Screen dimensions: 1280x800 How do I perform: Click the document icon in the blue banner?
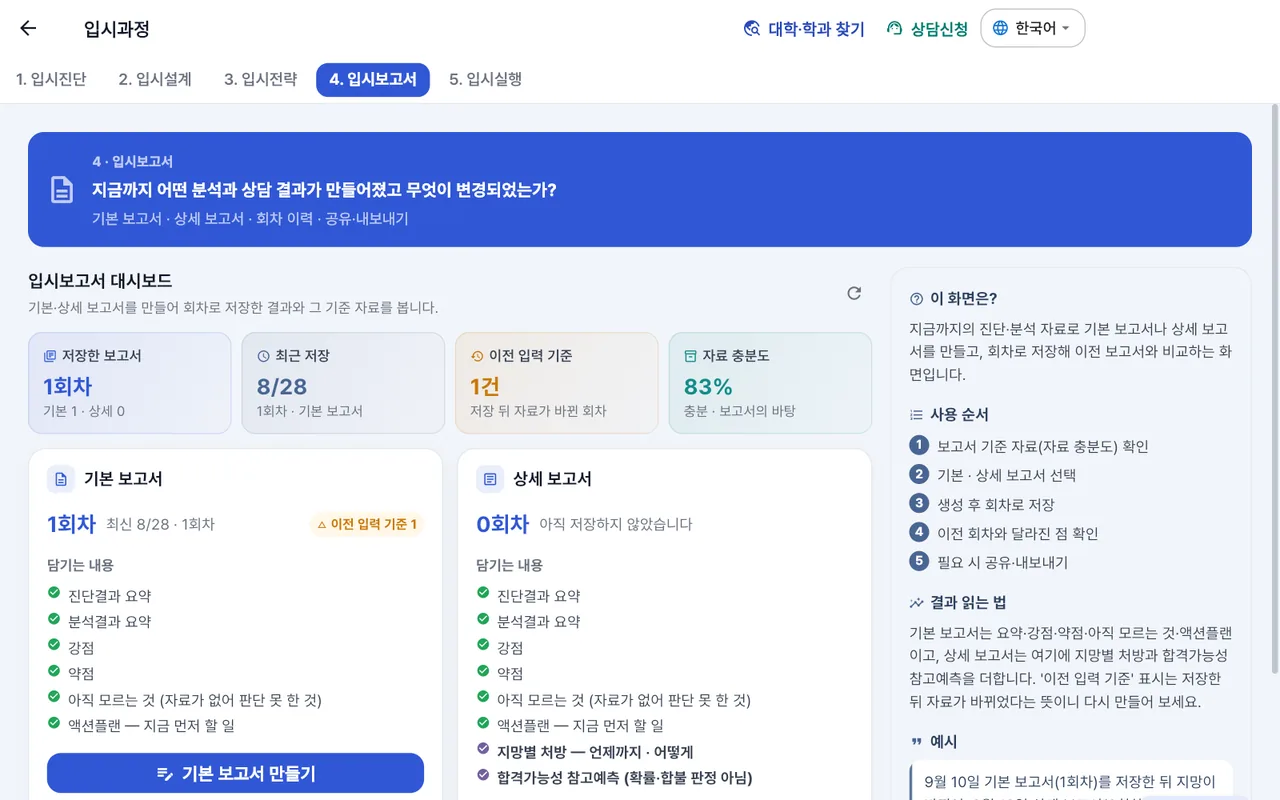tap(62, 189)
